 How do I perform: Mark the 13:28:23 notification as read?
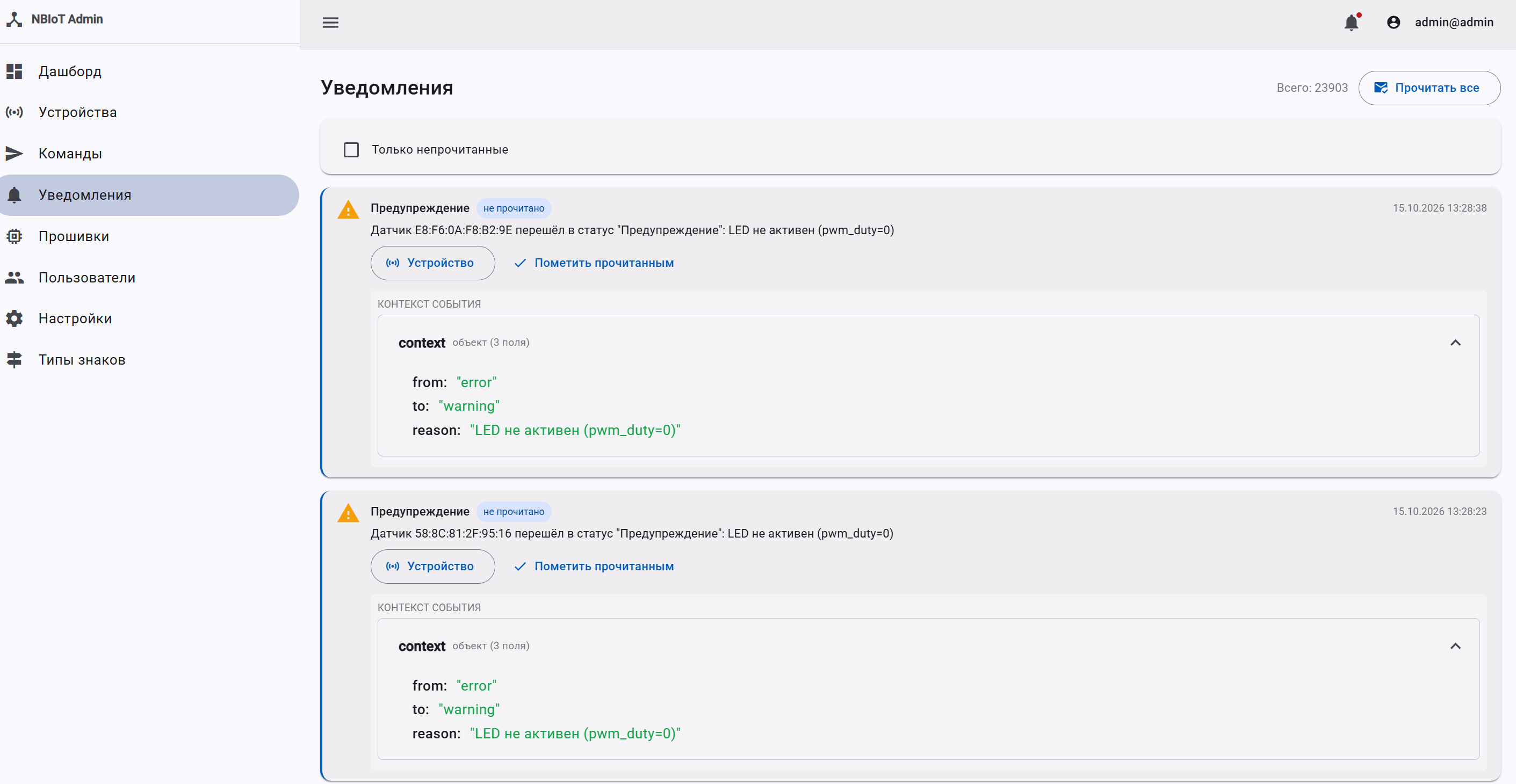click(594, 567)
